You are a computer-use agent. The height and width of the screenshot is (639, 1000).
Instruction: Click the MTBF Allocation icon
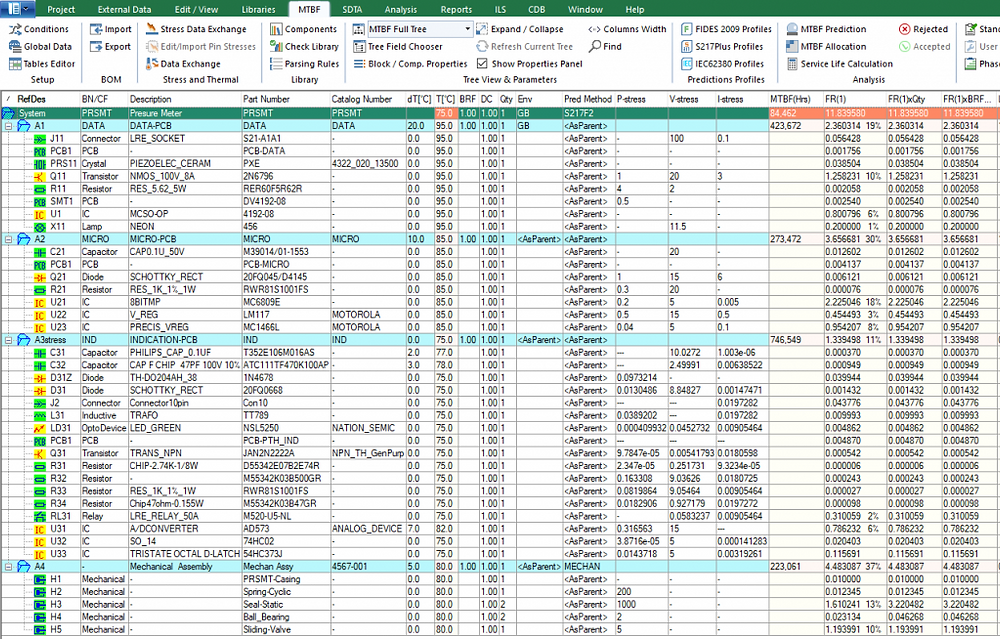(x=833, y=46)
